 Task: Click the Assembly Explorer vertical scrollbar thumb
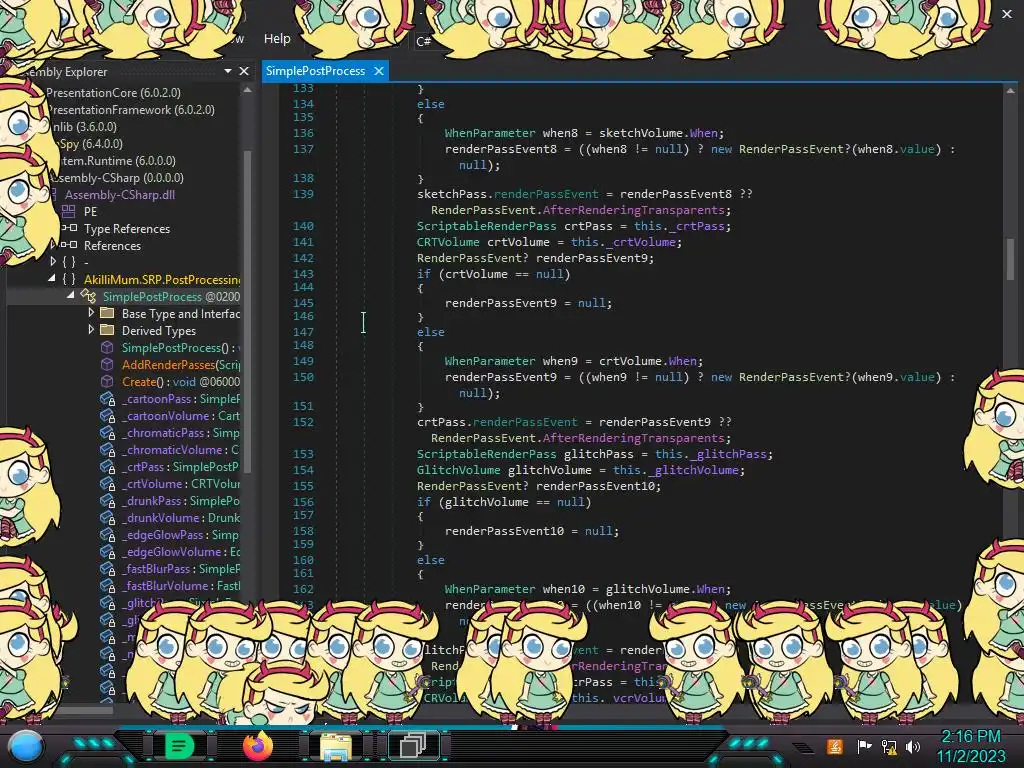tap(248, 310)
